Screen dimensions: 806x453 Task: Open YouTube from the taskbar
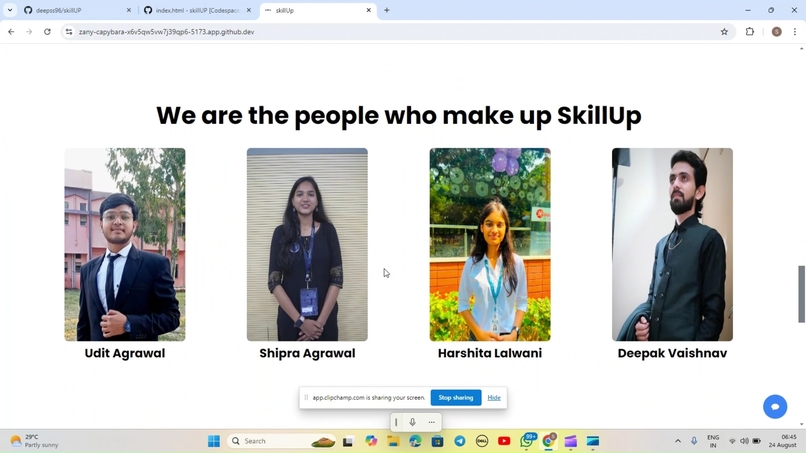point(504,441)
